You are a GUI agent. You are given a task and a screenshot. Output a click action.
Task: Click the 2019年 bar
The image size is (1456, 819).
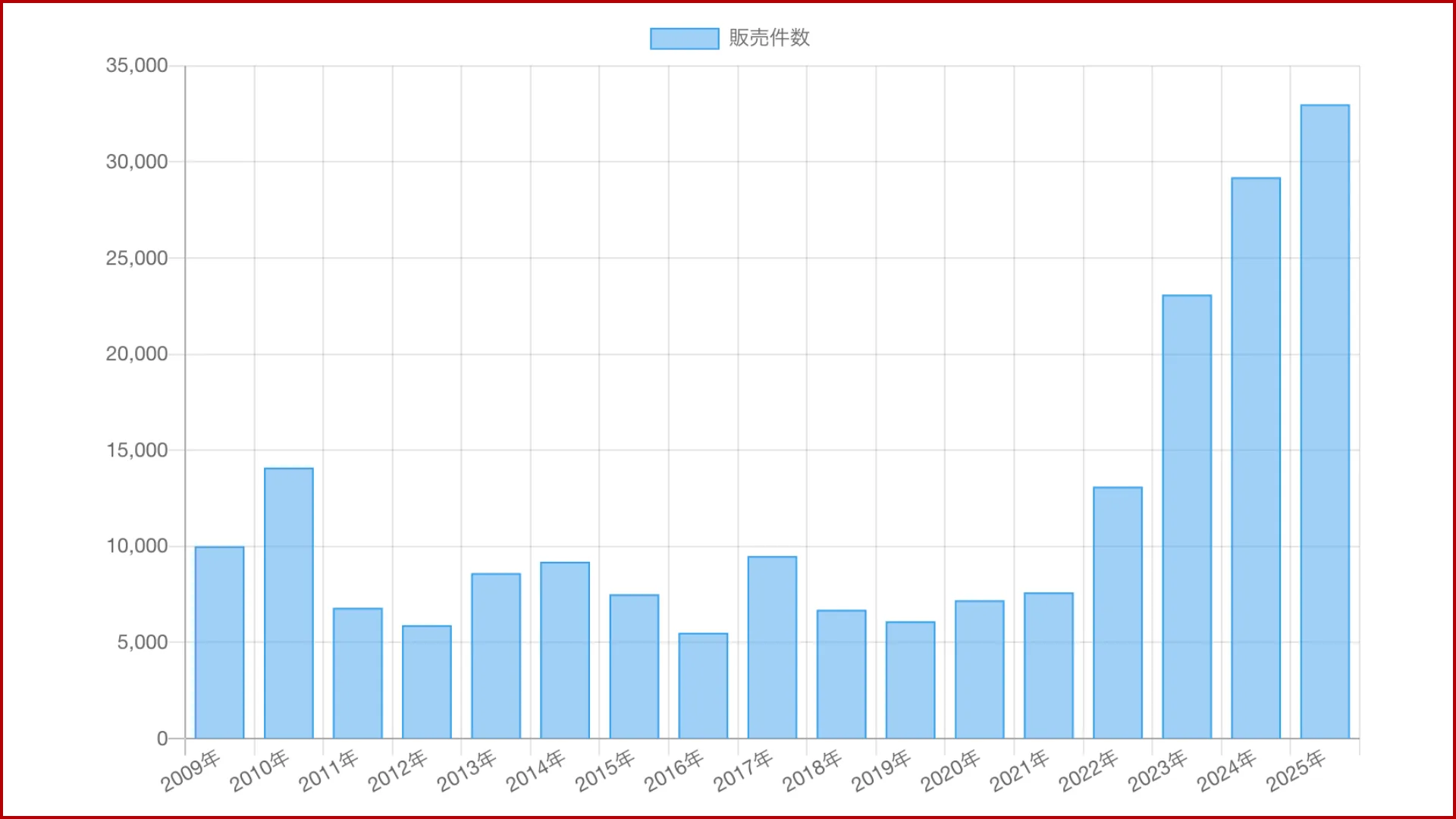pyautogui.click(x=910, y=680)
